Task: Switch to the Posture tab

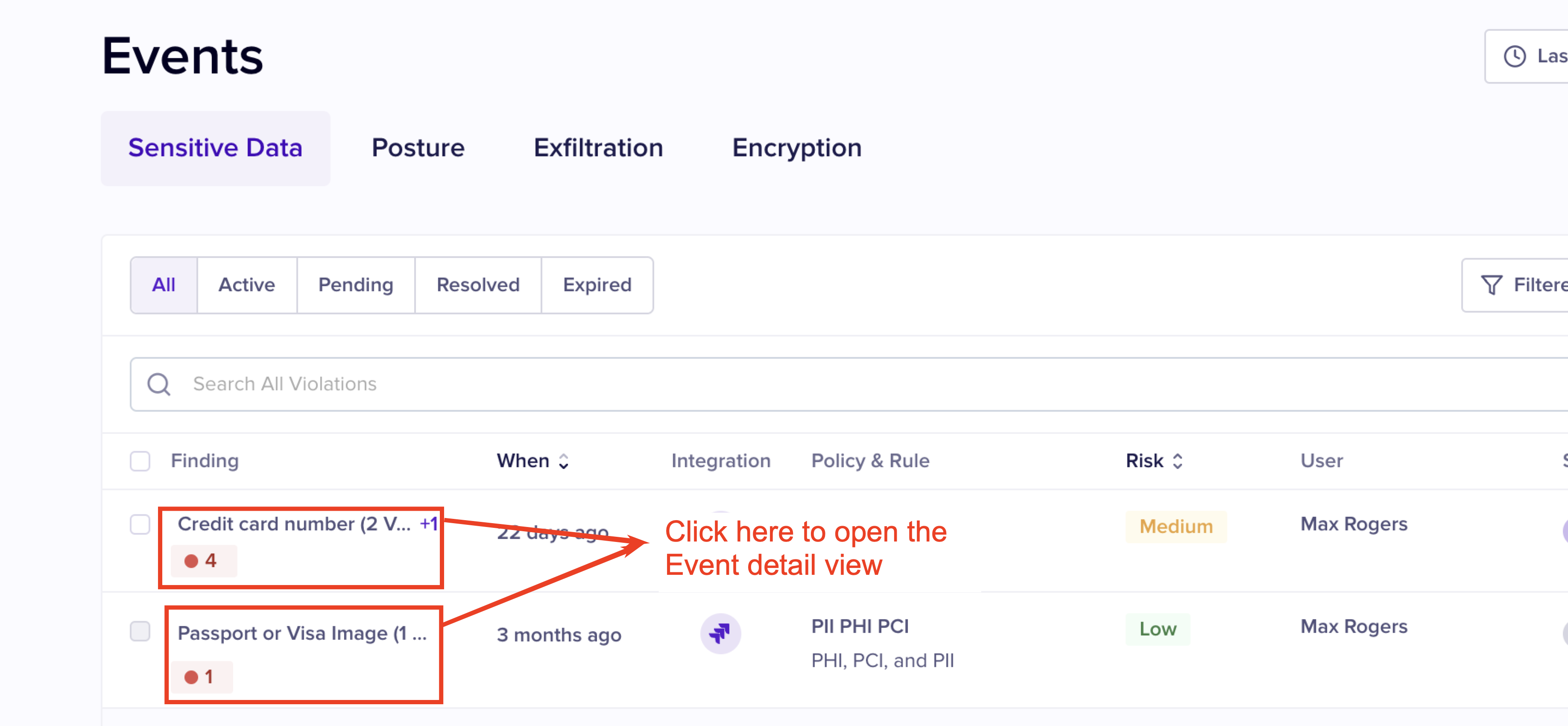Action: tap(418, 149)
